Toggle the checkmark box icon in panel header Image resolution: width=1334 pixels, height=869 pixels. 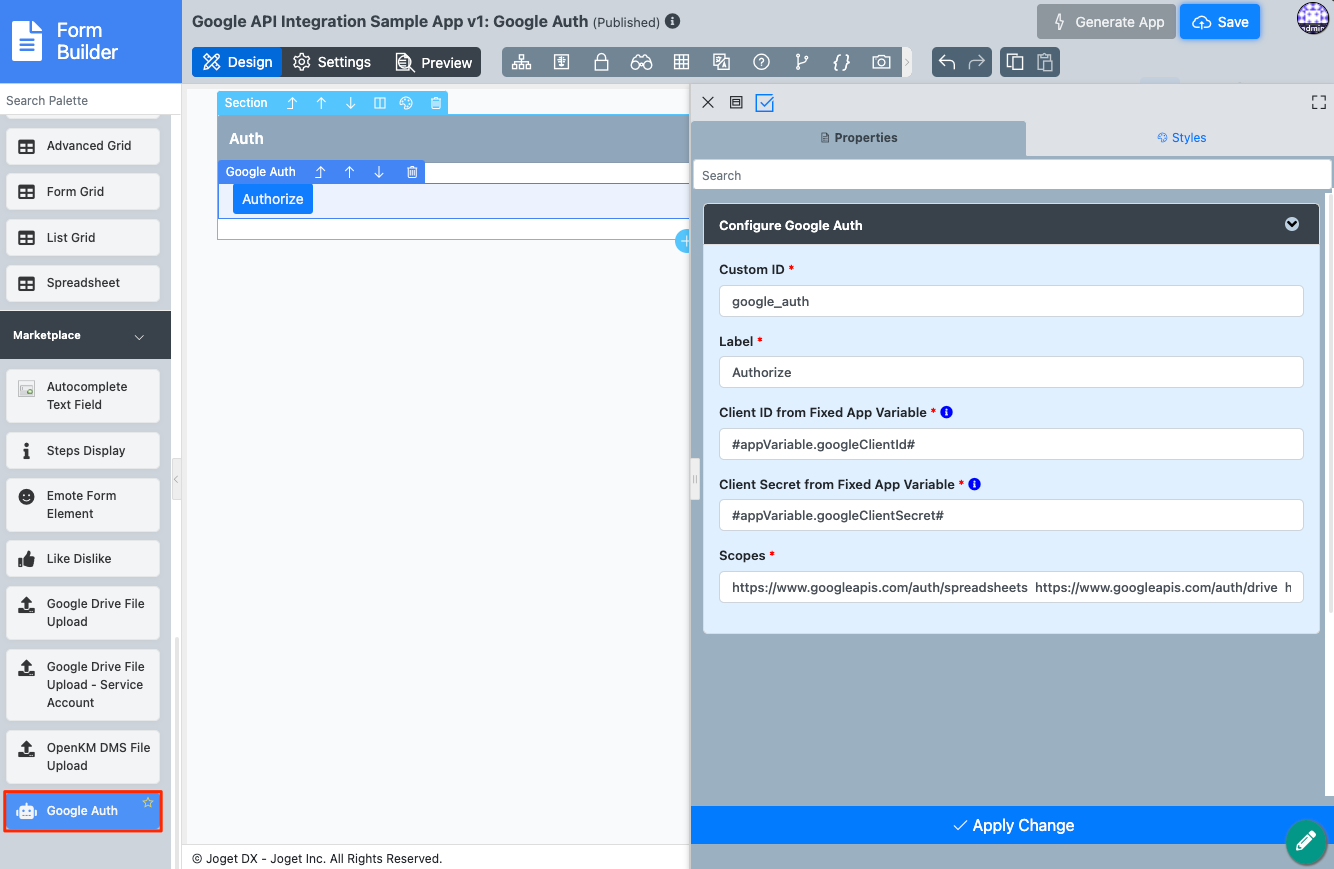pyautogui.click(x=765, y=102)
